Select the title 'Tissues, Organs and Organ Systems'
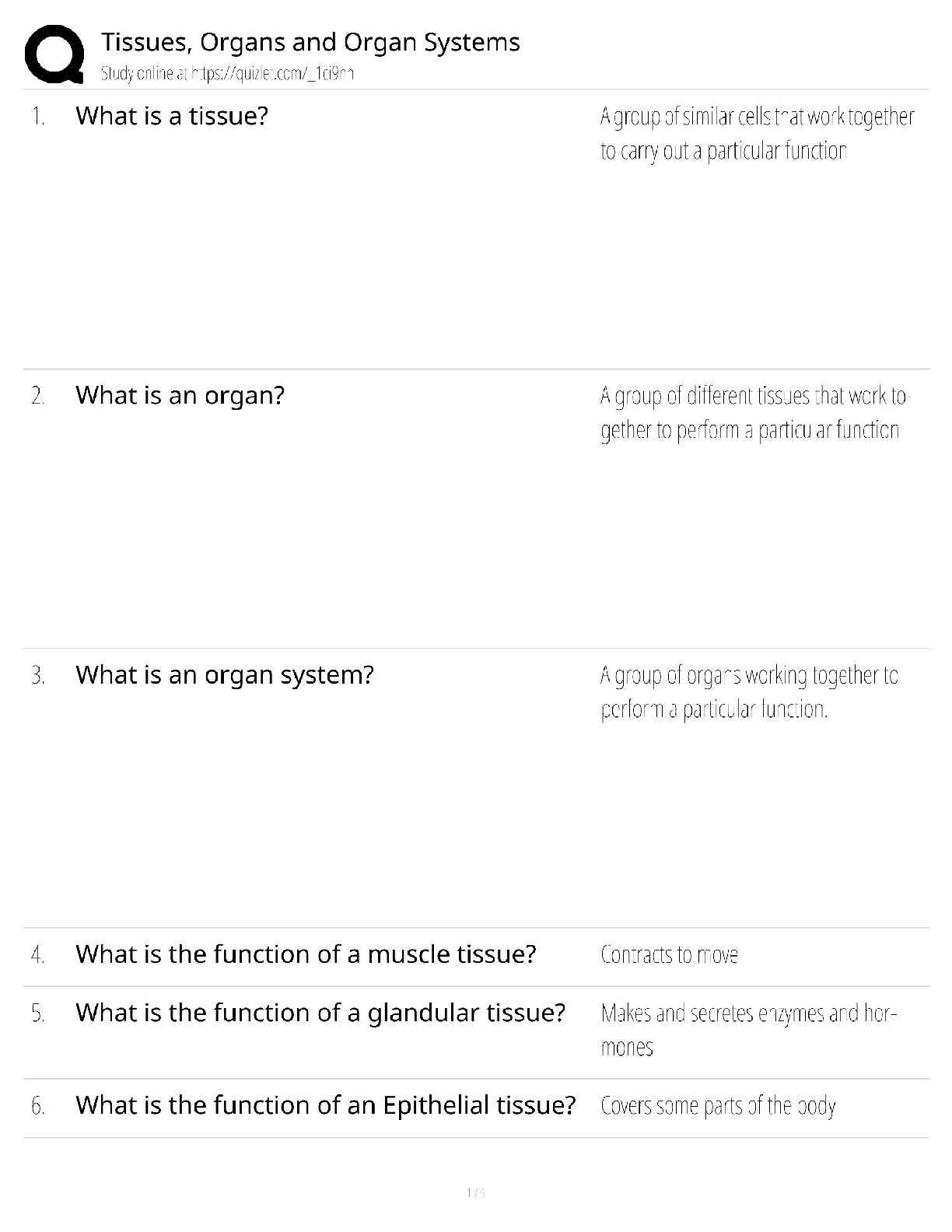Screen dimensions: 952x1232 [x=310, y=42]
